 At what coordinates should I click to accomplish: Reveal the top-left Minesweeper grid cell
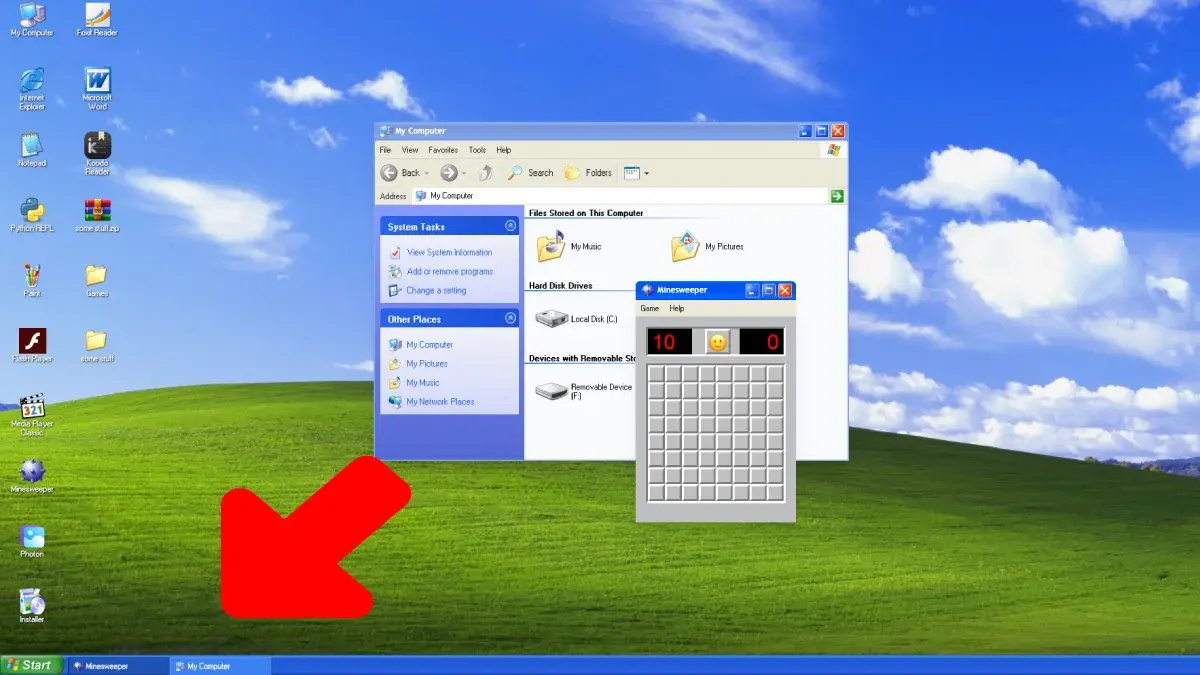[x=657, y=374]
